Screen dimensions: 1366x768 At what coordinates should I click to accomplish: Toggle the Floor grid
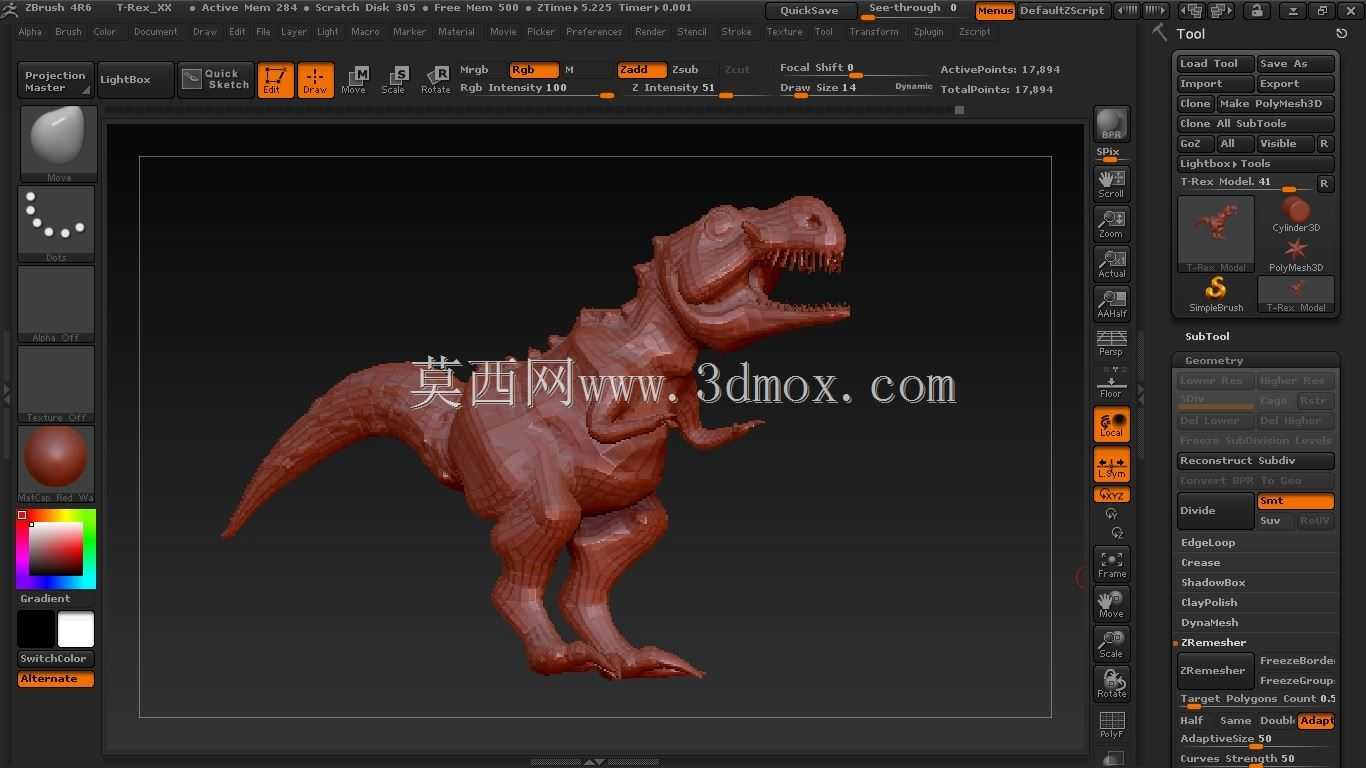[x=1111, y=383]
